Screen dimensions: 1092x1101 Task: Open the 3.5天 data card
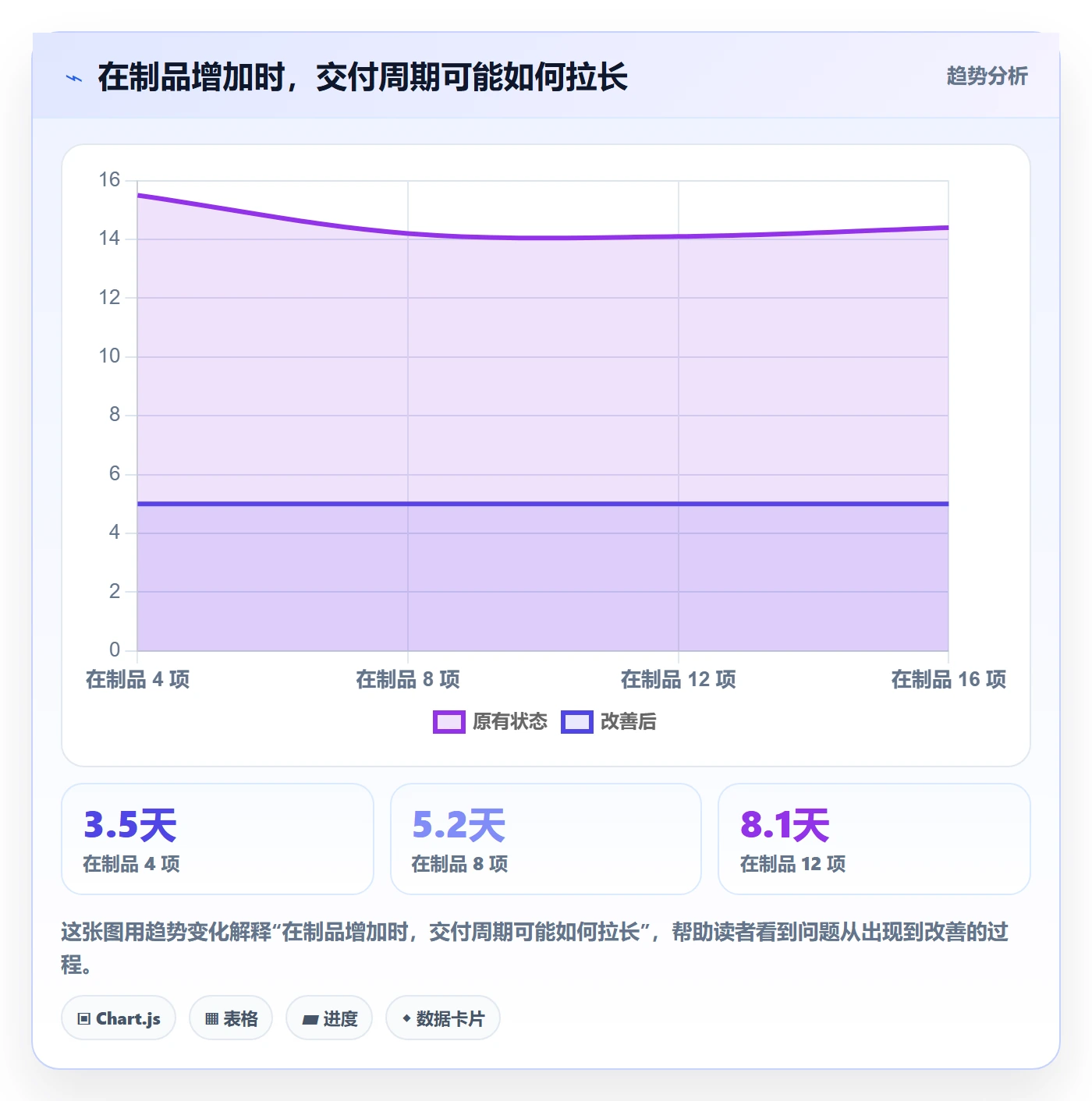(x=218, y=839)
